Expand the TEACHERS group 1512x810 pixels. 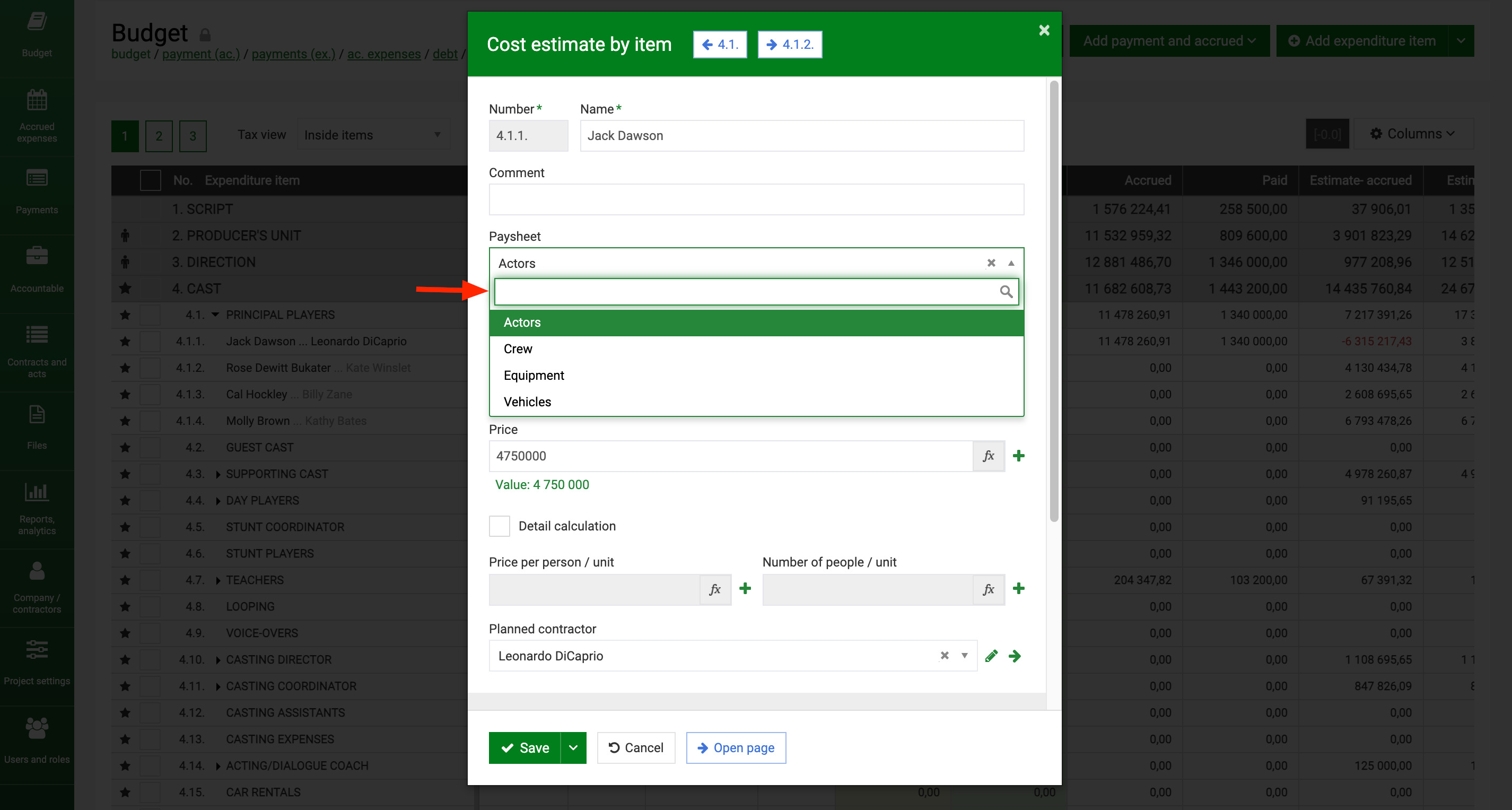(x=218, y=580)
